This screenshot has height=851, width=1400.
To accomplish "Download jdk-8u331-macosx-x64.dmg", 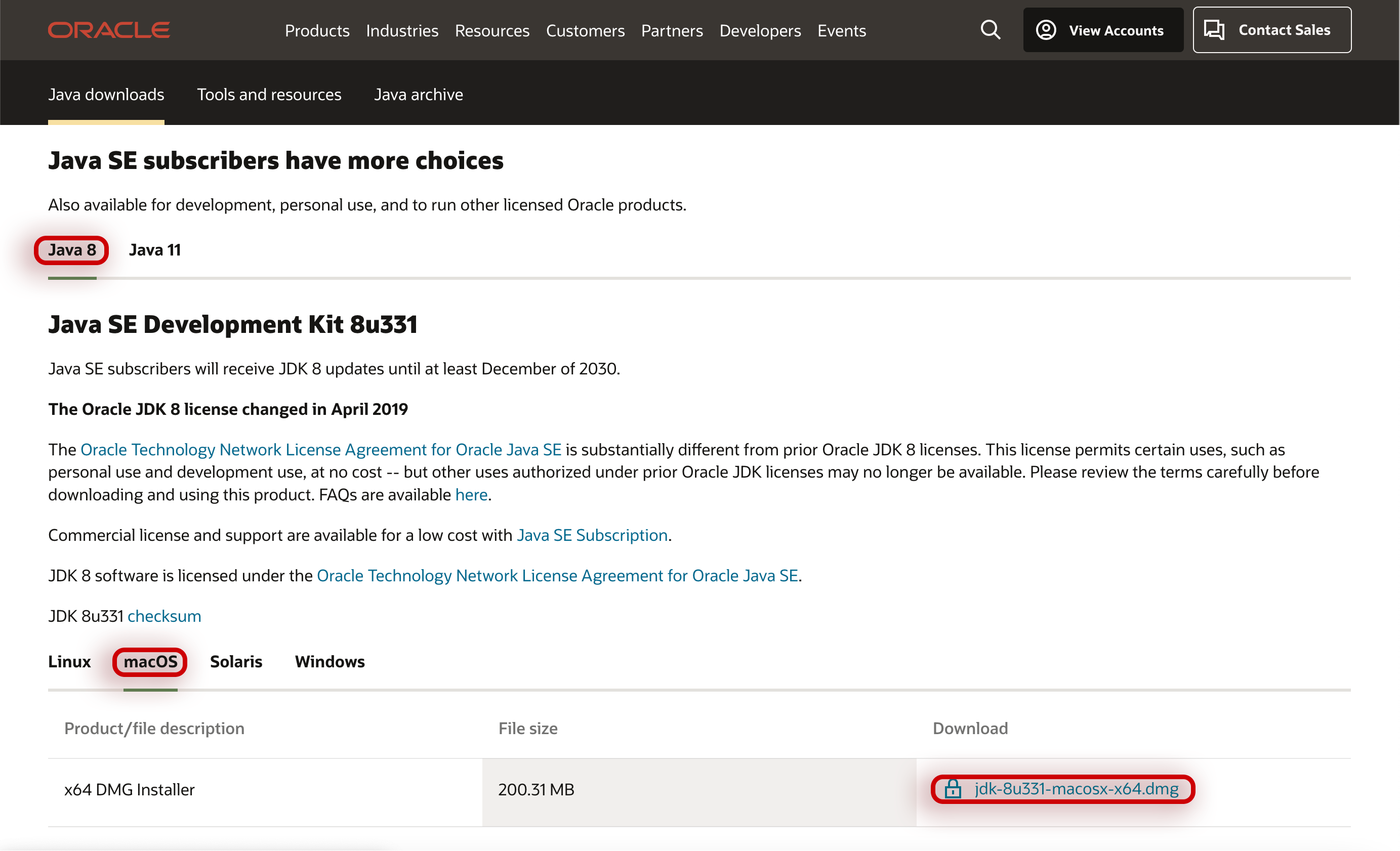I will (1076, 789).
